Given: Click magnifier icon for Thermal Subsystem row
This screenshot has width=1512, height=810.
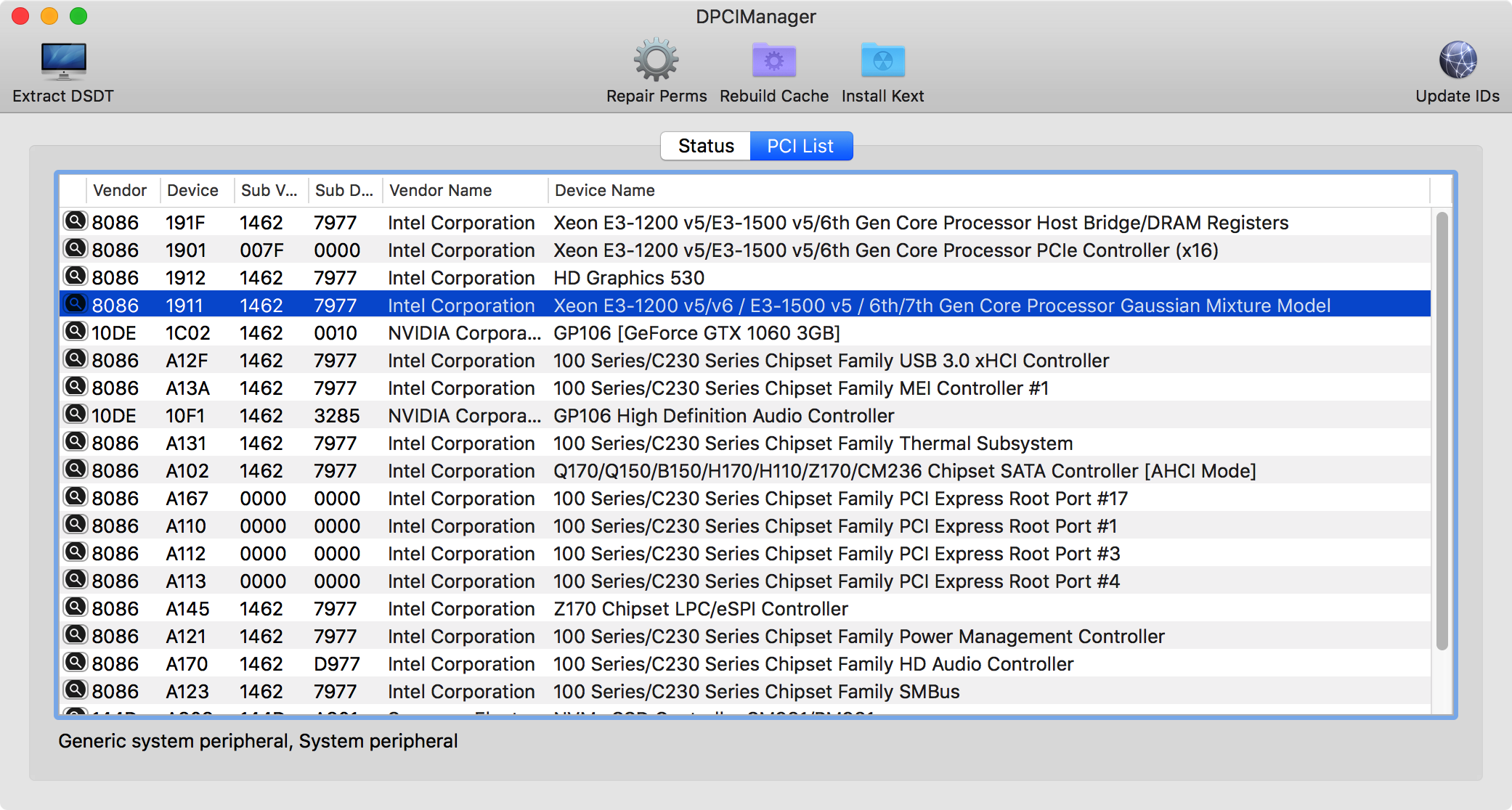Looking at the screenshot, I should click(75, 441).
